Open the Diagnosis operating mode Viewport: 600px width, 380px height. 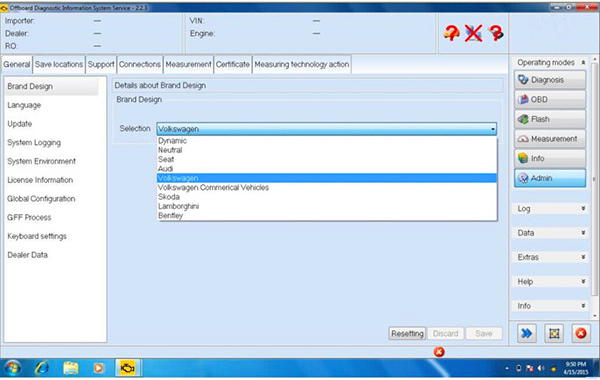click(x=550, y=80)
